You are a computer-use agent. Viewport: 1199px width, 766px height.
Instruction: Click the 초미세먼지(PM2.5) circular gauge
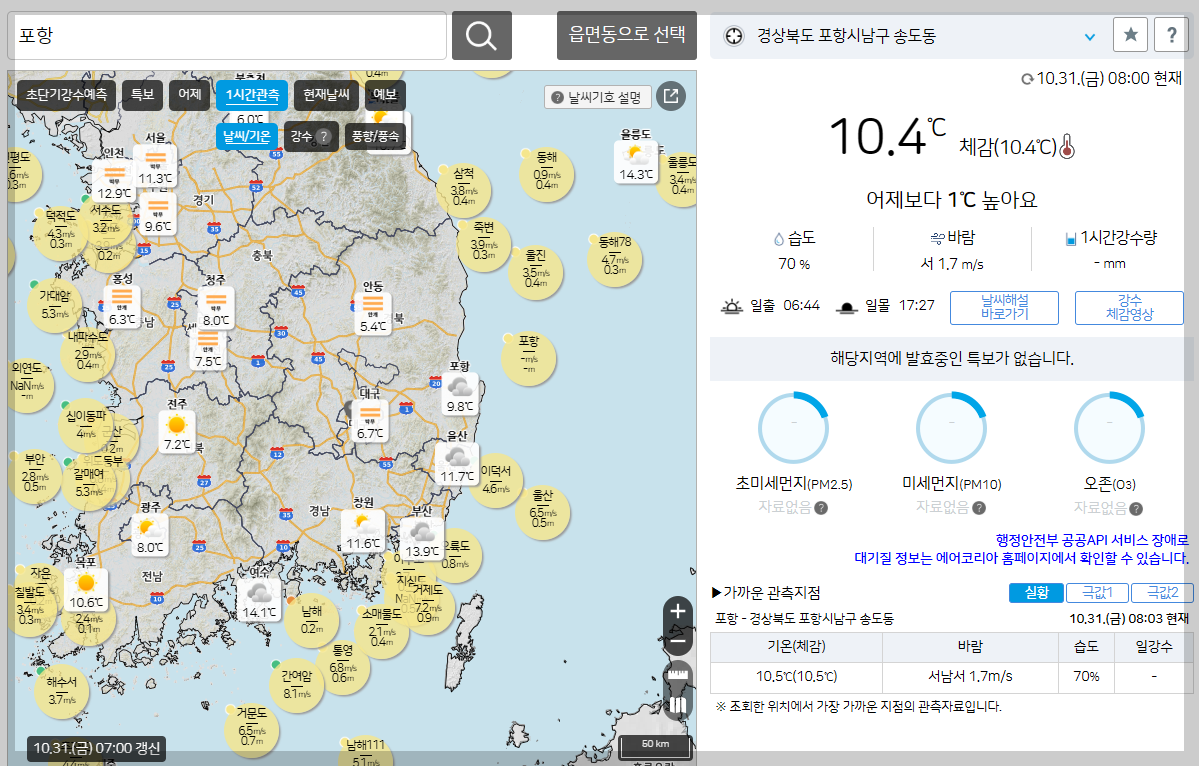793,429
